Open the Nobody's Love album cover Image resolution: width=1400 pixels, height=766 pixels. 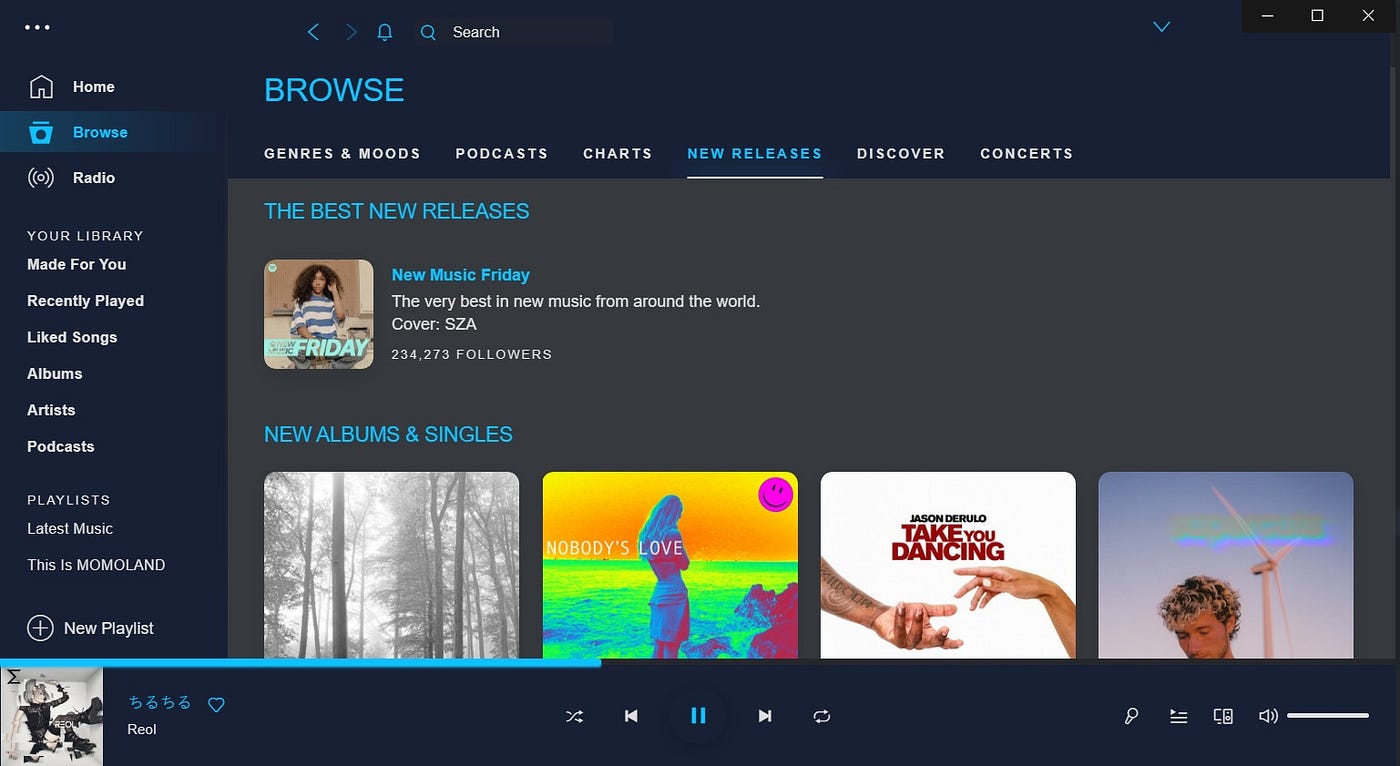[x=670, y=565]
